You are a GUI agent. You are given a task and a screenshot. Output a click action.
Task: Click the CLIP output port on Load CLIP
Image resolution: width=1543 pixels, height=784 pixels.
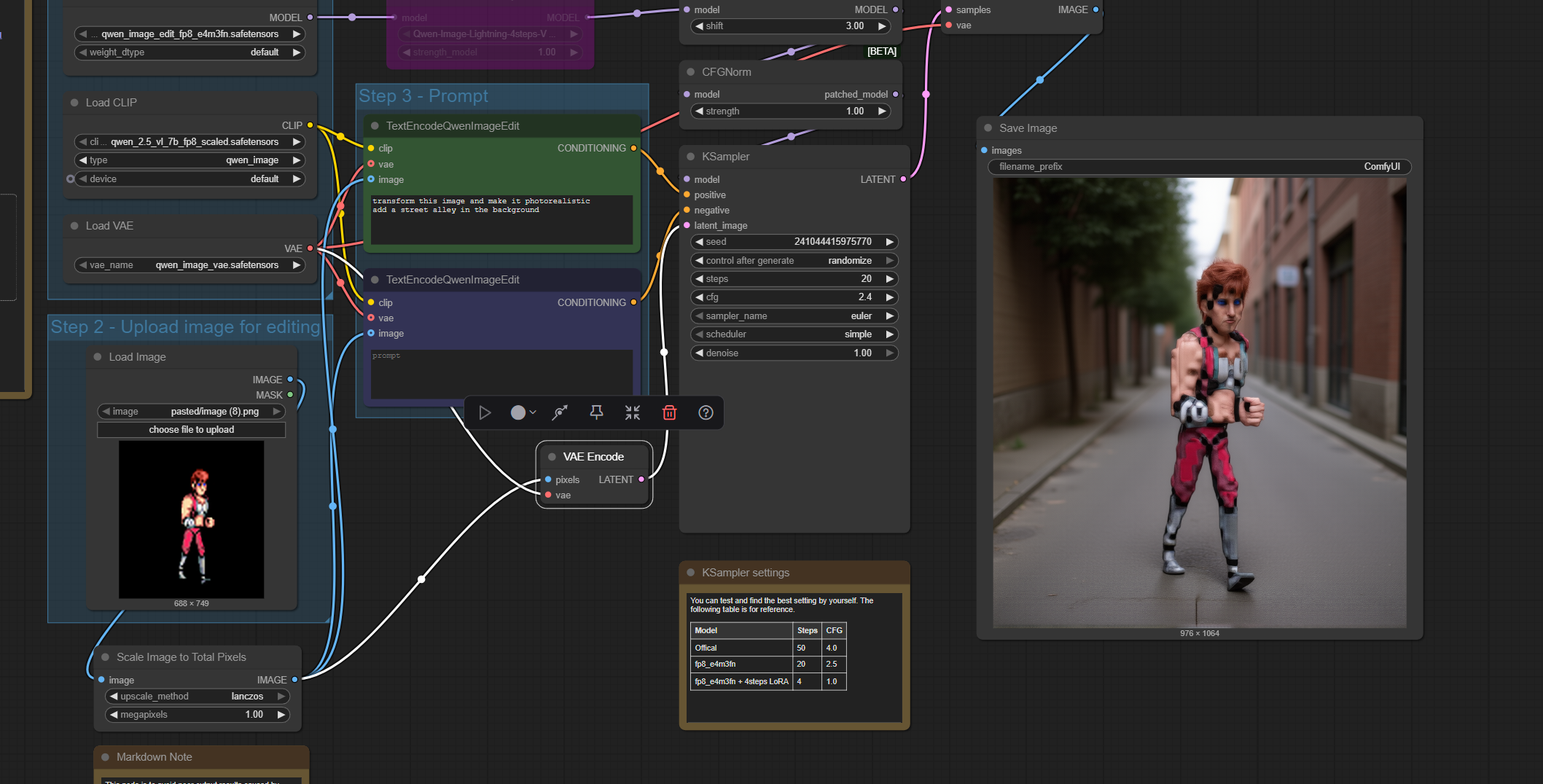click(310, 125)
